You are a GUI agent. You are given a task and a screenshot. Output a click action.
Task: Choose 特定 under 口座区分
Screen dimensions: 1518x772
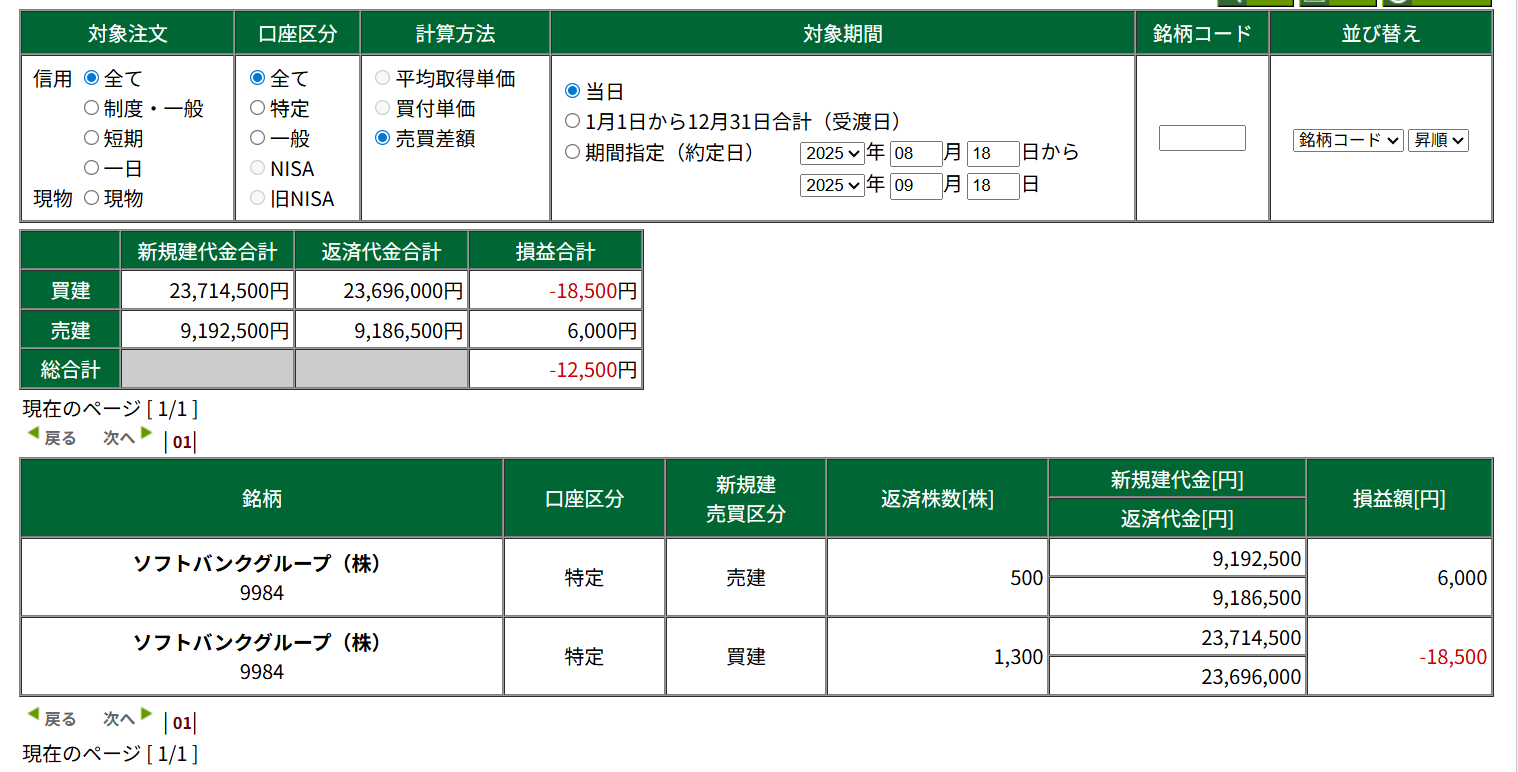click(258, 108)
